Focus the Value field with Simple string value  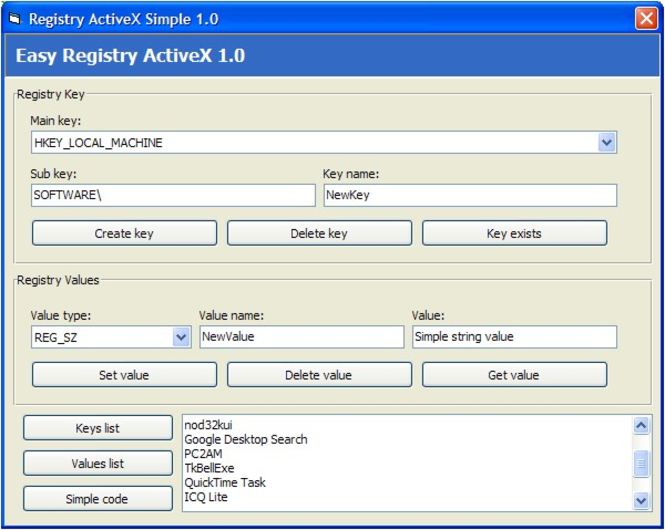click(x=514, y=337)
